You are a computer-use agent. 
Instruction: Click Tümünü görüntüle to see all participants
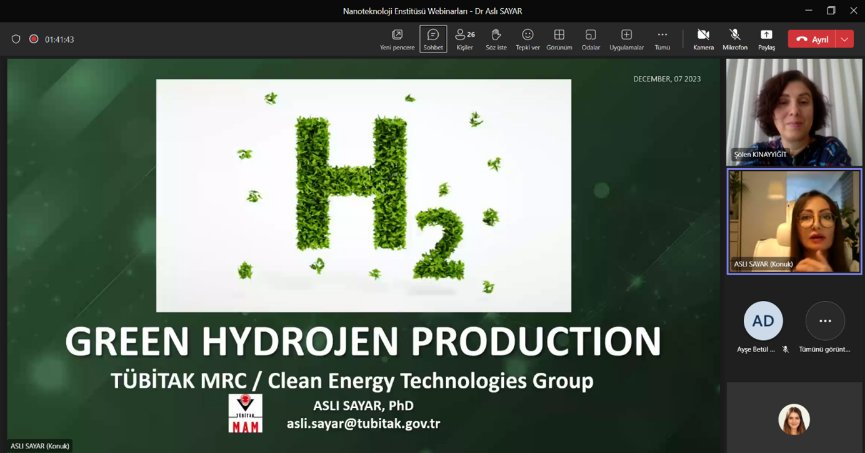pos(825,321)
